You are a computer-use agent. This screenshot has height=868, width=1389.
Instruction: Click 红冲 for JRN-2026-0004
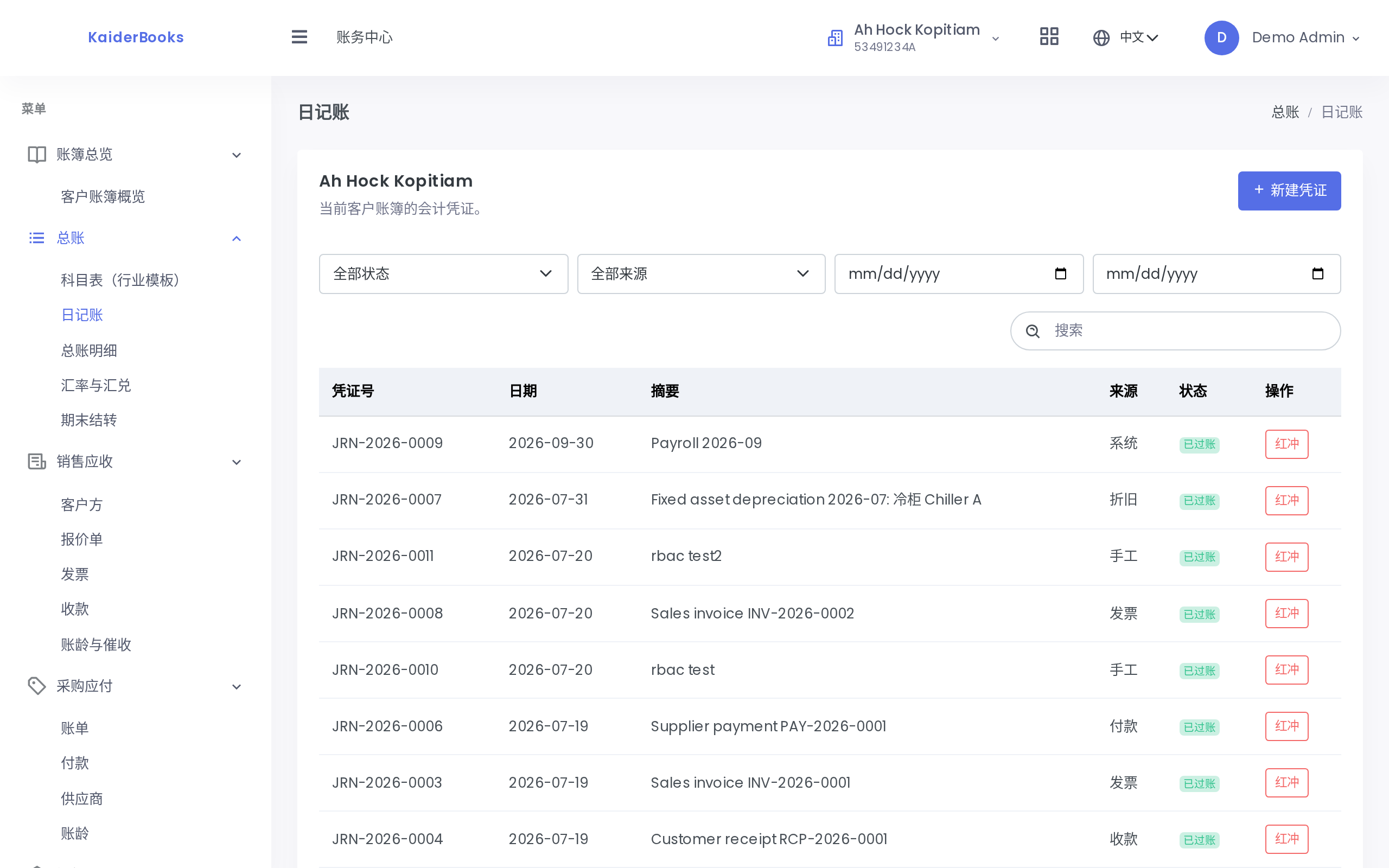(1287, 839)
